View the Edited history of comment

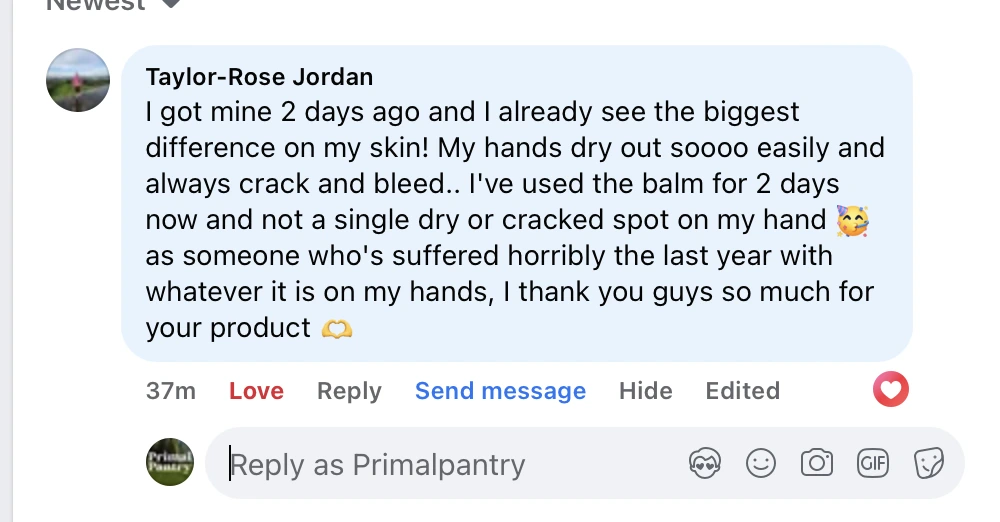(x=742, y=391)
